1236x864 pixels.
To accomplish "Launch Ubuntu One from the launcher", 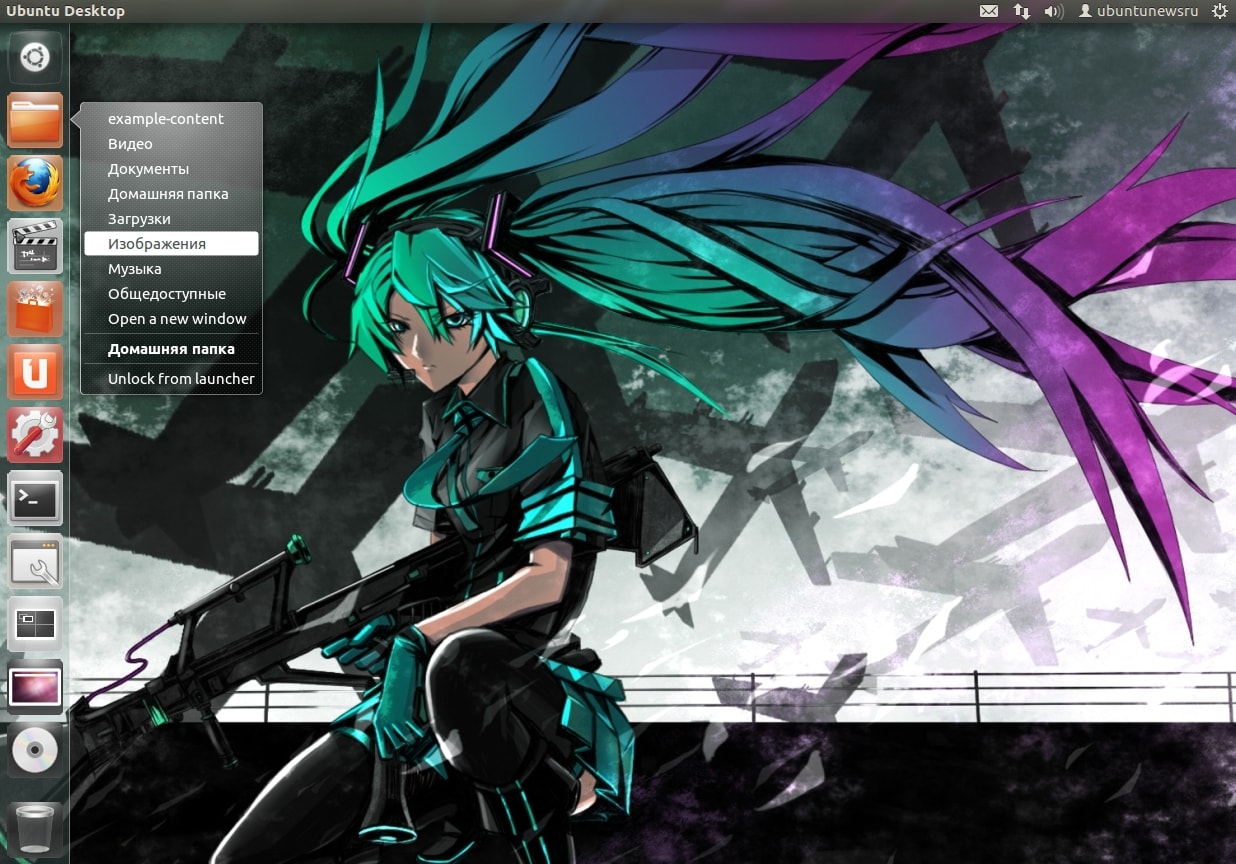I will tap(35, 372).
